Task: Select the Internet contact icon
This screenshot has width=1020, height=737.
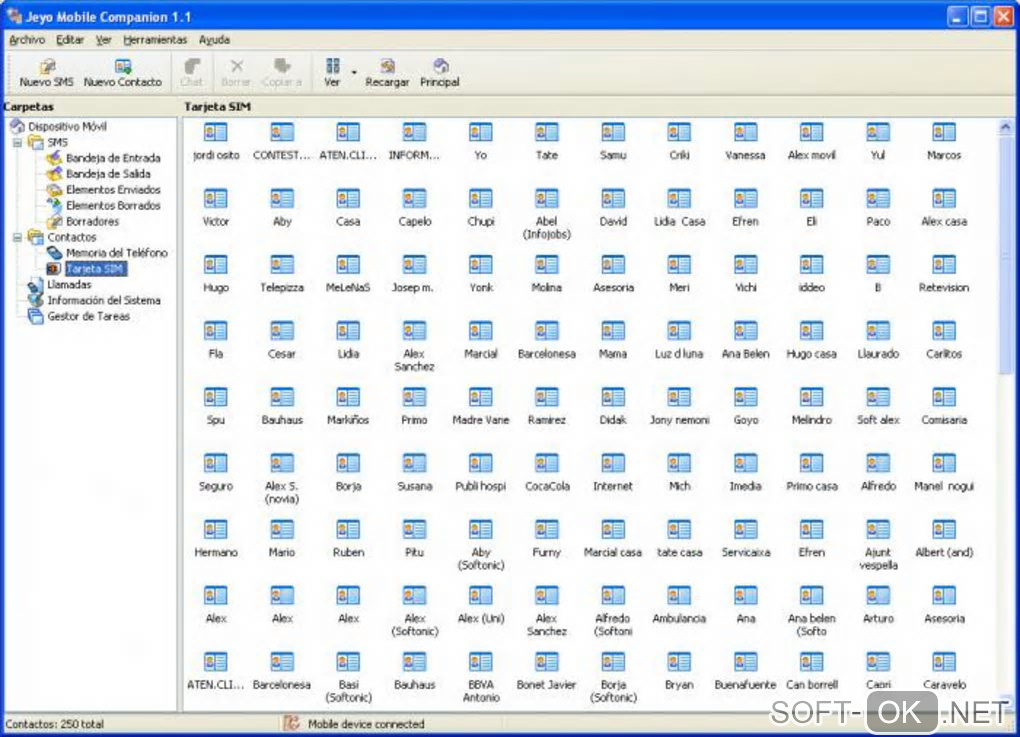Action: pos(613,464)
